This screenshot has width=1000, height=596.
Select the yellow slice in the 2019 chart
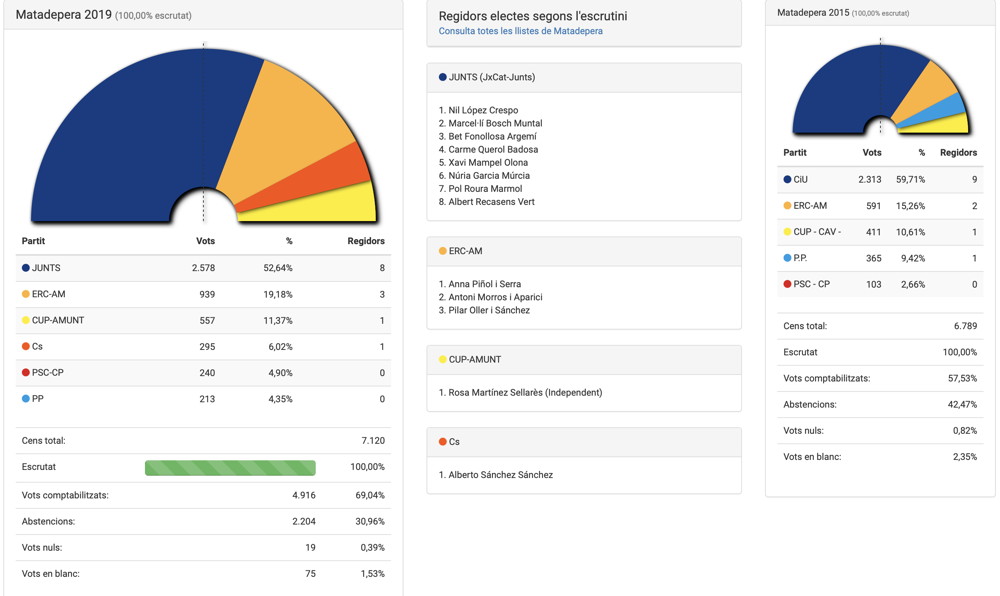pyautogui.click(x=355, y=205)
